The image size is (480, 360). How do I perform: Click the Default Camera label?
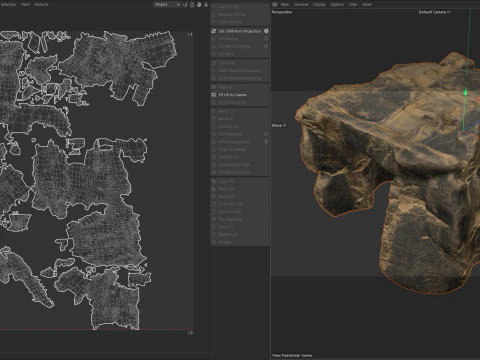point(432,12)
